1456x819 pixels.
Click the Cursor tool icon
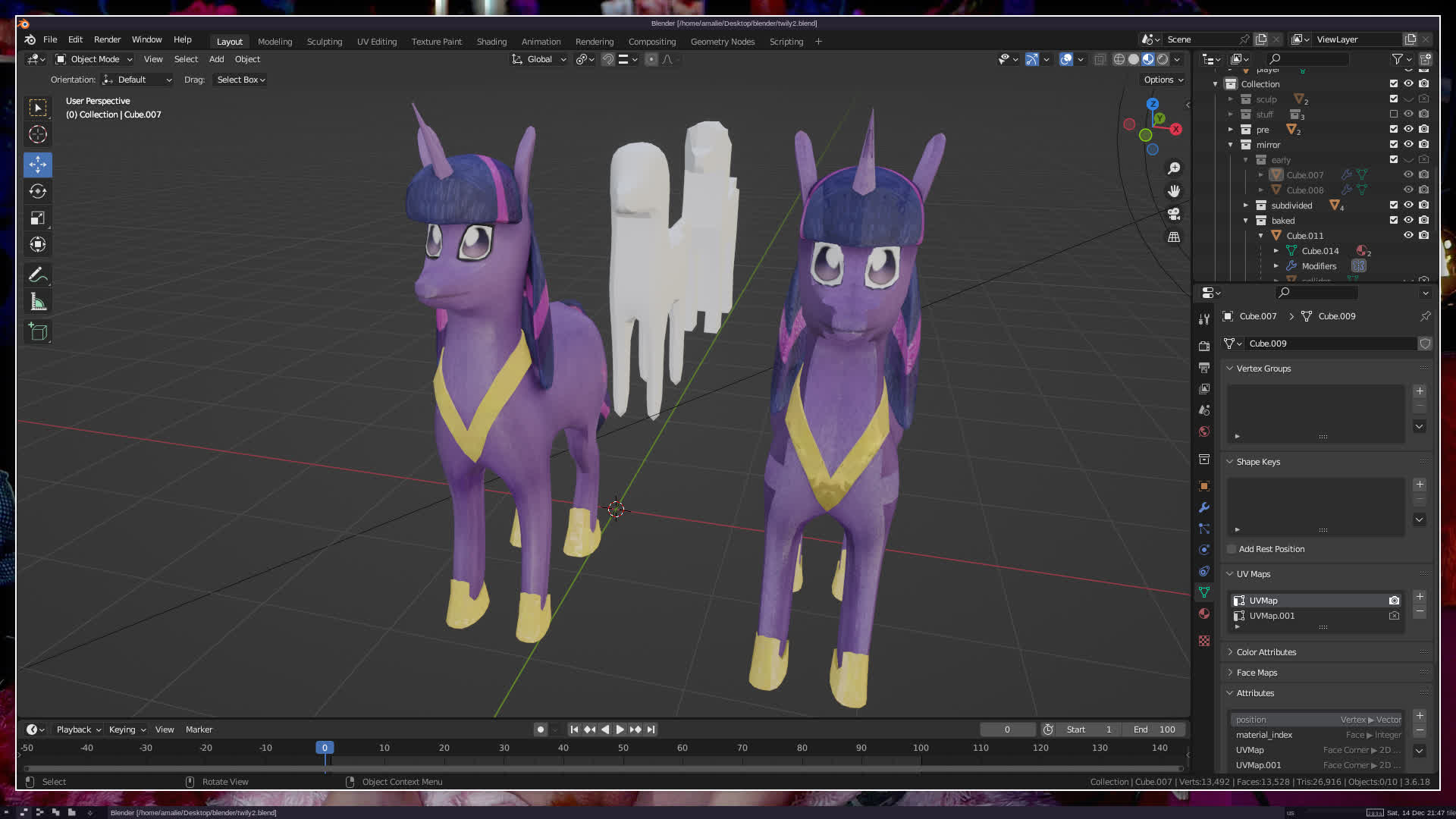point(38,135)
